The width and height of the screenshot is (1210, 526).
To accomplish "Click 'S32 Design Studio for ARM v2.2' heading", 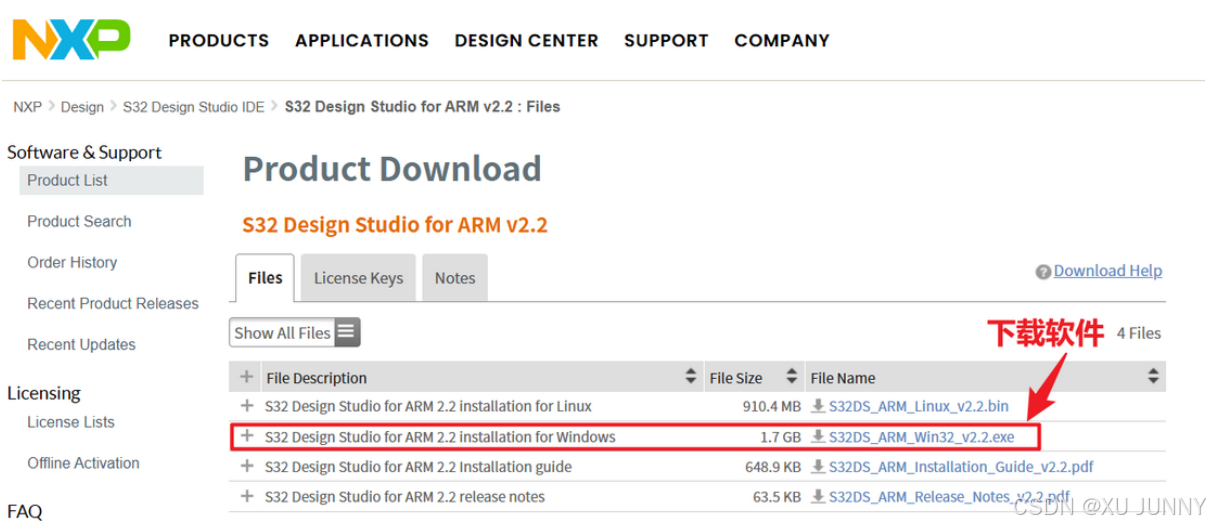I will [395, 225].
